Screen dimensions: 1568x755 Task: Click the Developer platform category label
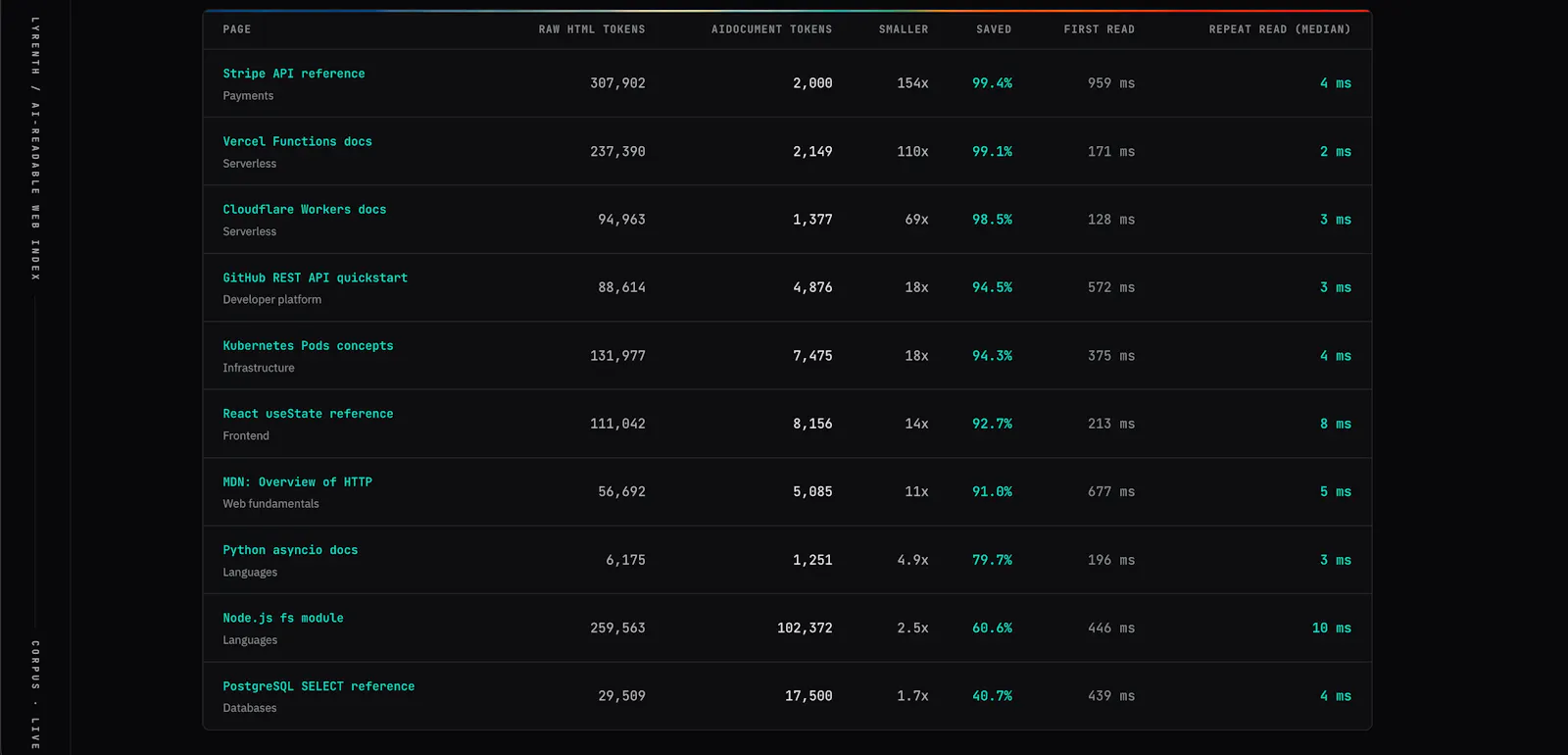coord(271,300)
